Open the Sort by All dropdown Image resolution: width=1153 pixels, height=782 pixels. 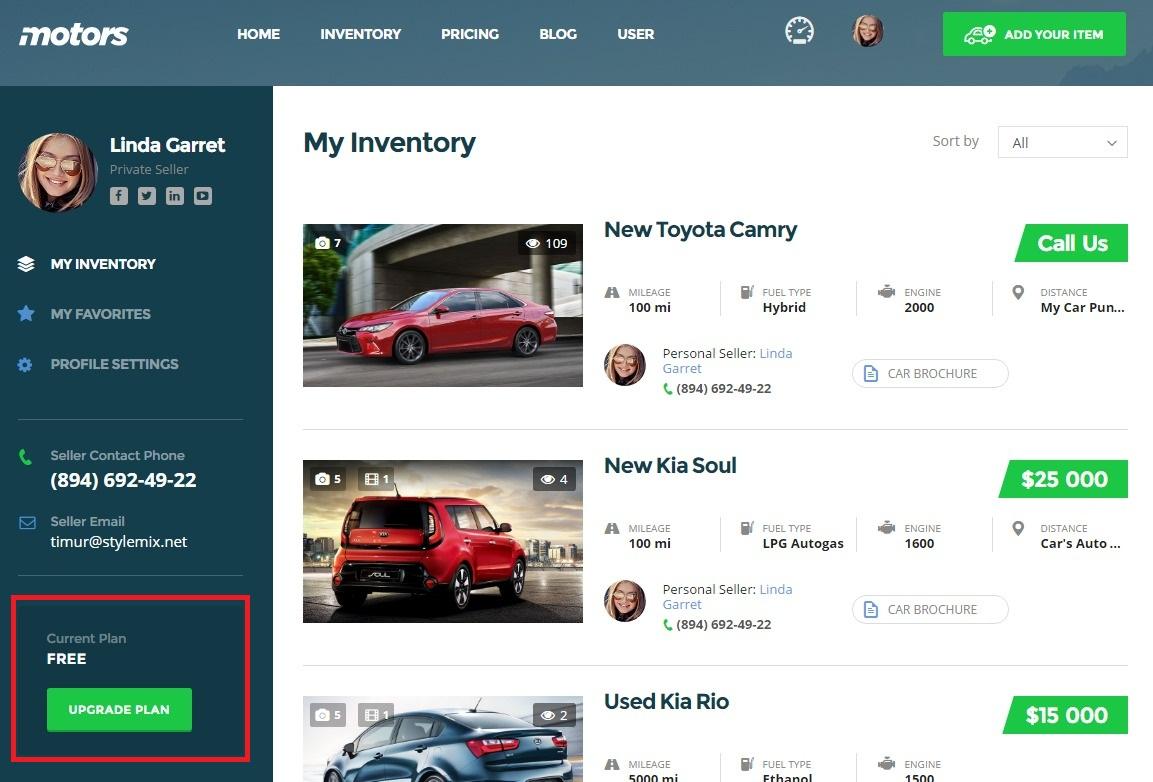coord(1063,142)
